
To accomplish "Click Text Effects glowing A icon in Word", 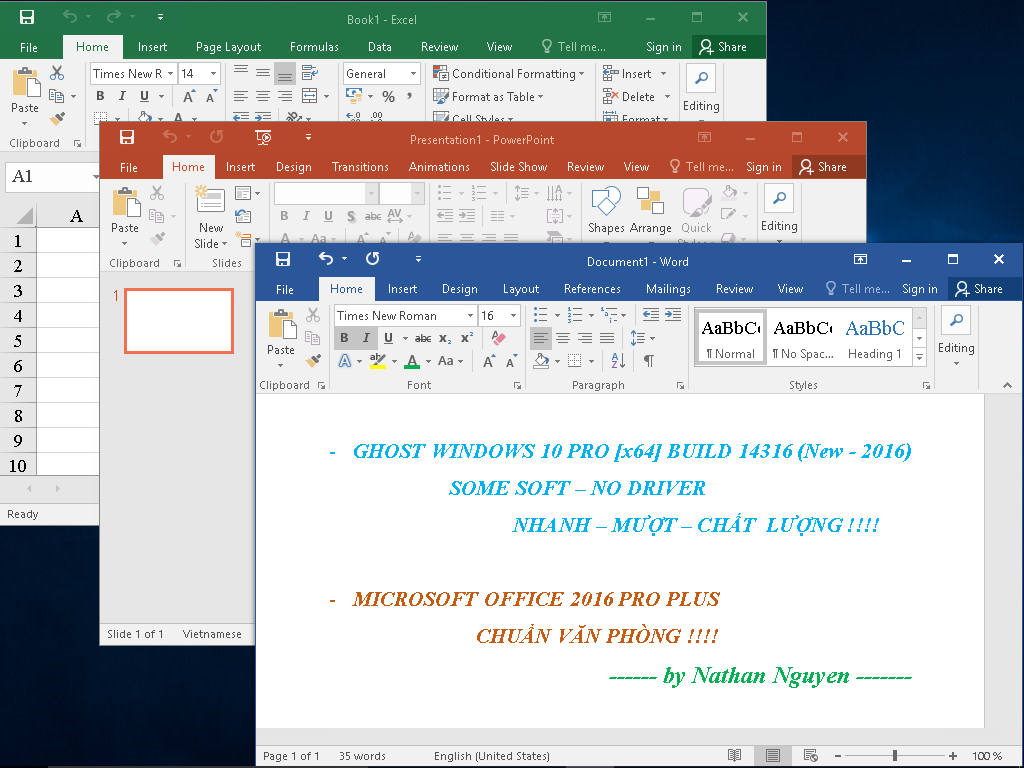I will pos(345,360).
